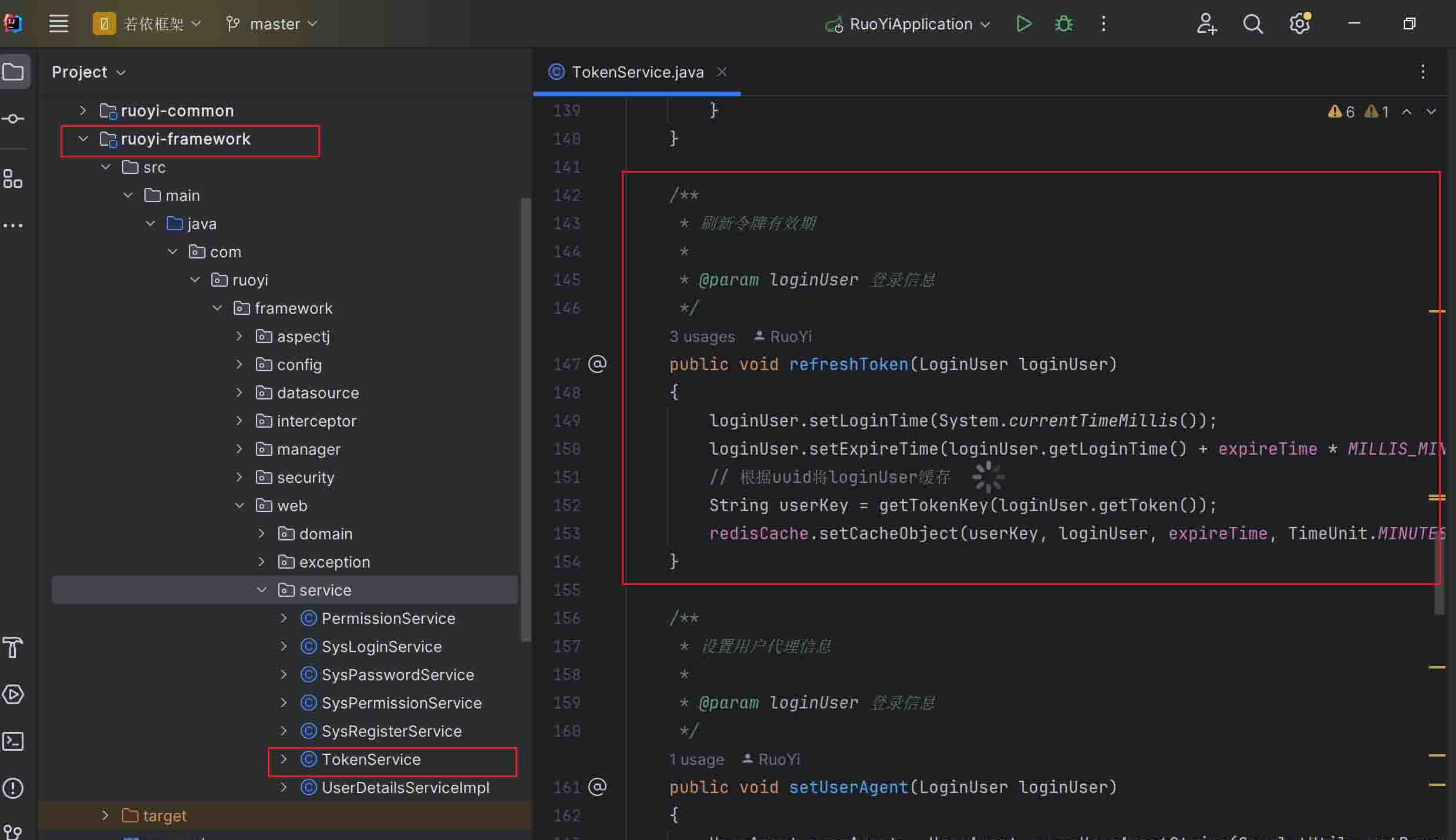Click the Code With Me add-user icon

(x=1206, y=23)
